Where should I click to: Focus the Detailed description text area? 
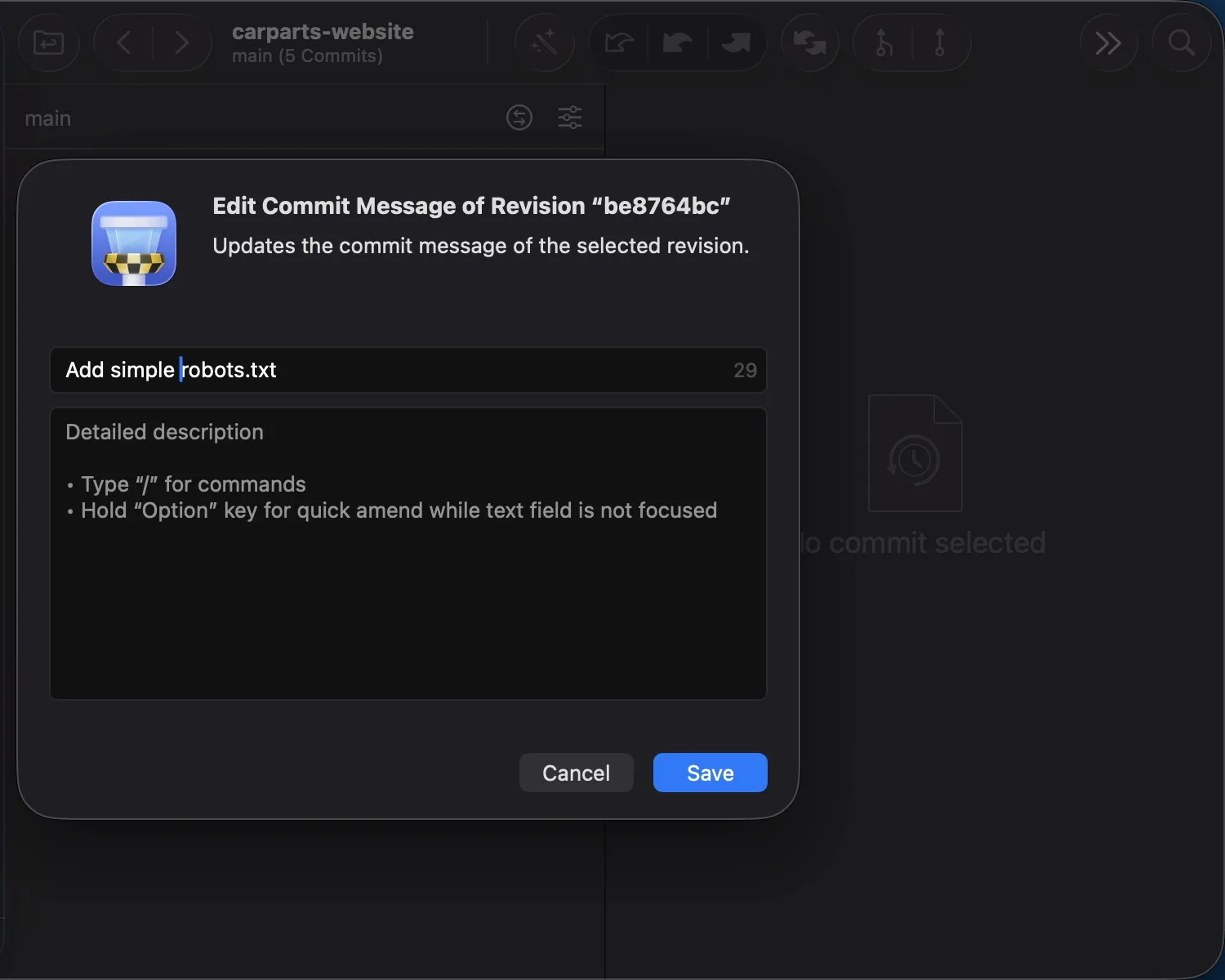coord(408,554)
